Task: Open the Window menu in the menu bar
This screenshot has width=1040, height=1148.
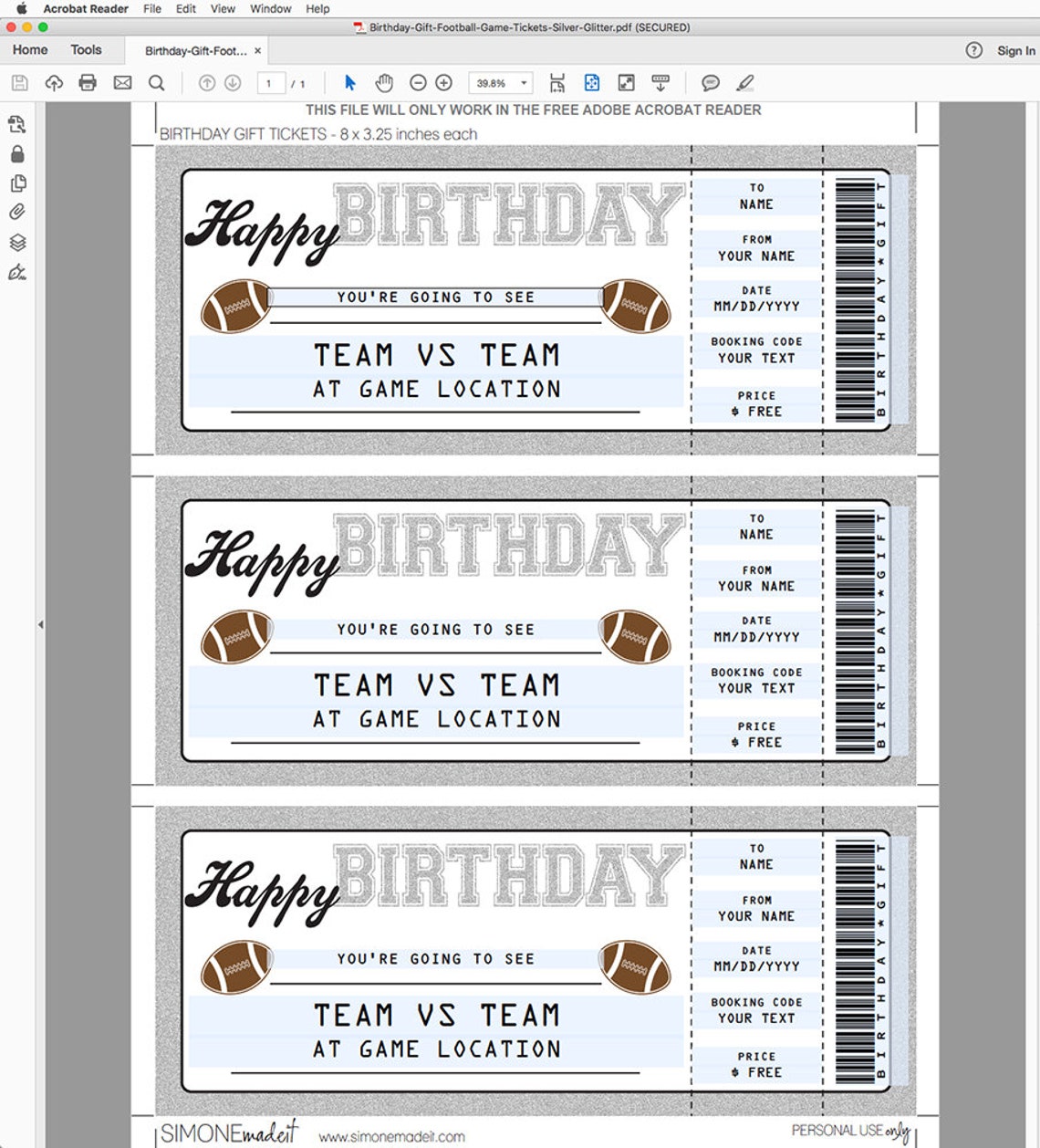Action: [270, 8]
